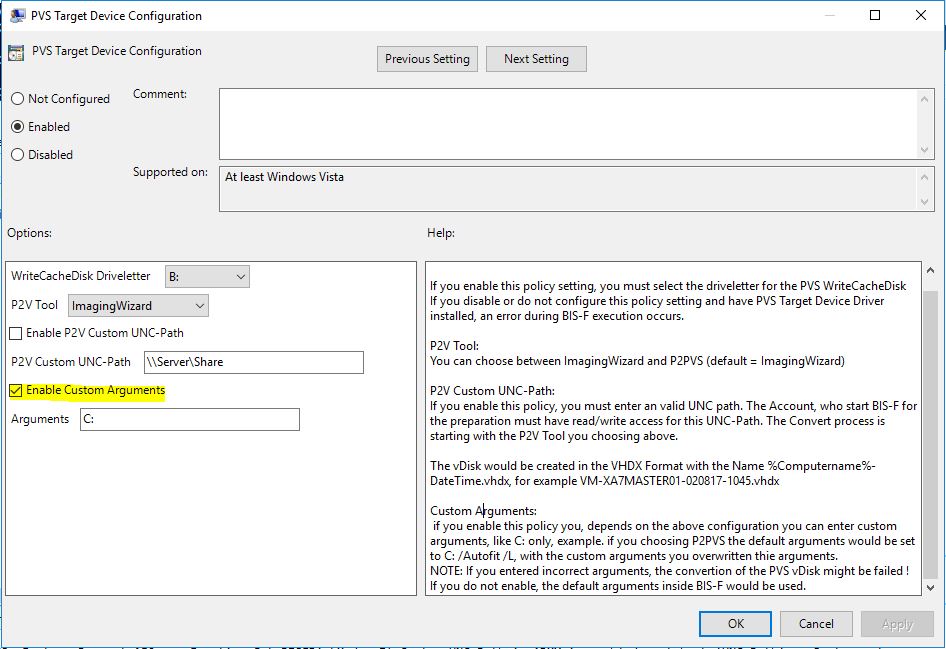Uncheck Enable Custom Arguments checkbox
946x649 pixels.
point(16,391)
